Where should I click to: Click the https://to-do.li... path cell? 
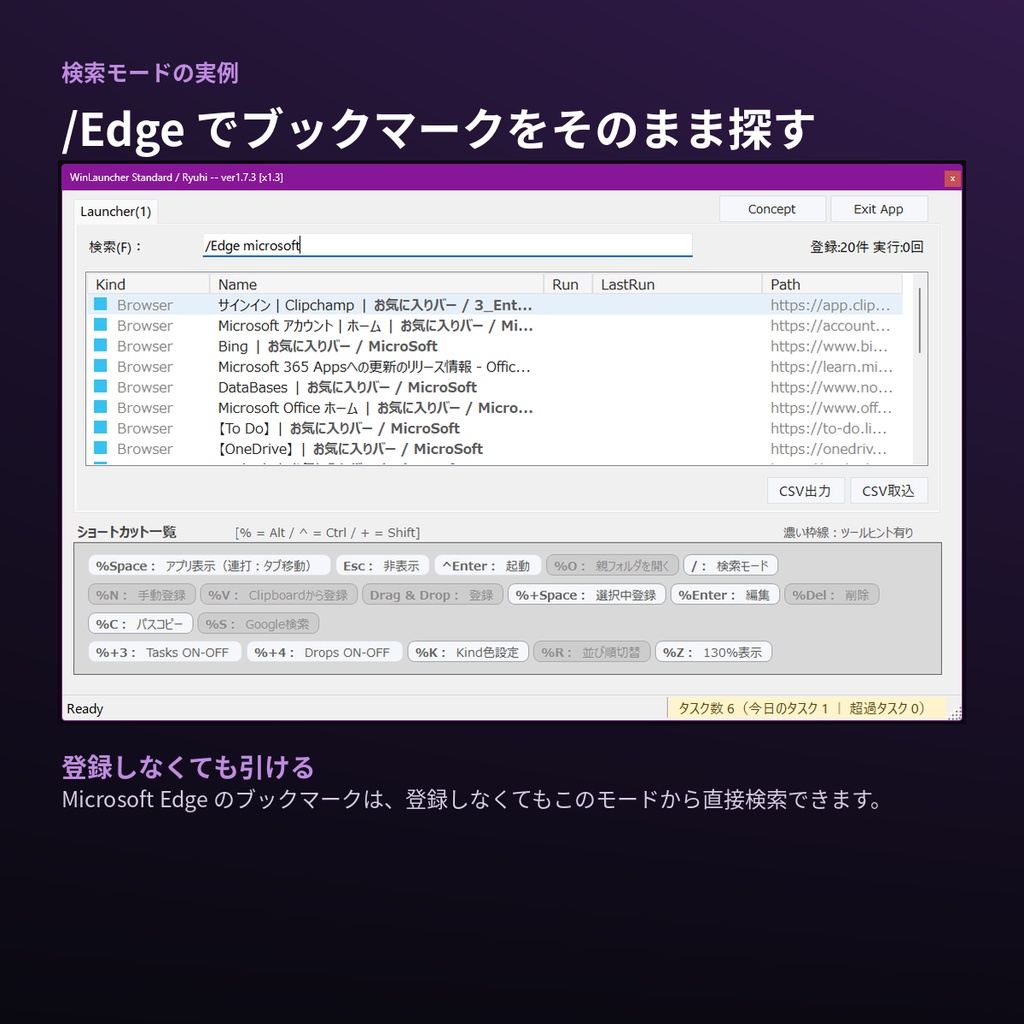(829, 428)
